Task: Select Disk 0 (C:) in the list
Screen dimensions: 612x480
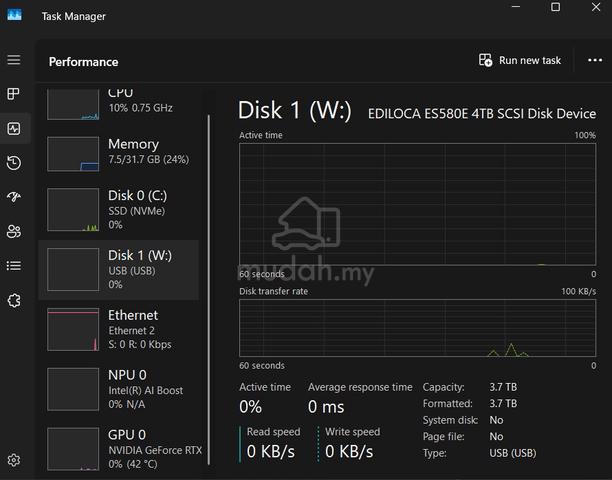Action: point(118,210)
